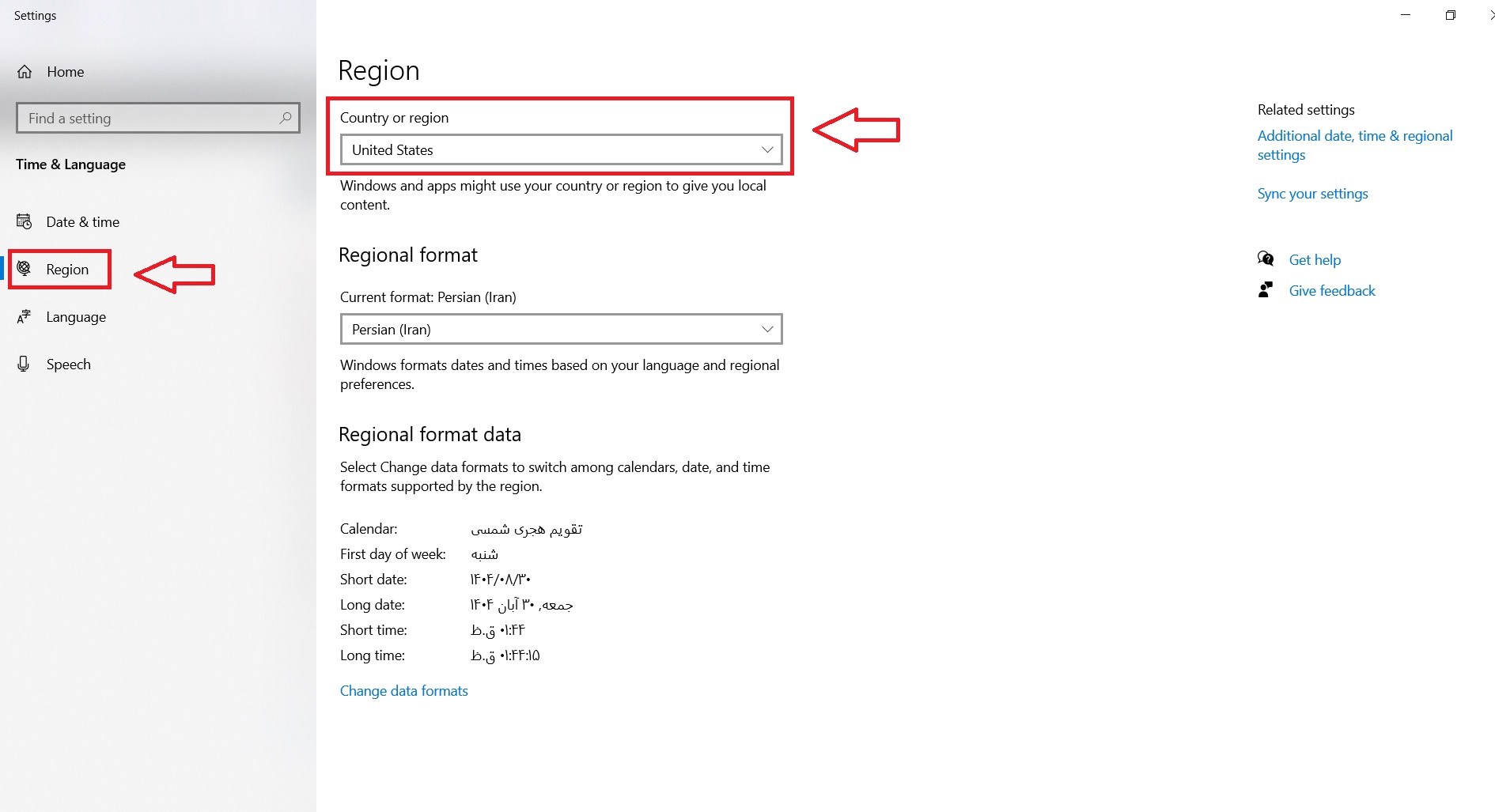Click the Date & time calendar icon
1495x812 pixels.
tap(25, 222)
